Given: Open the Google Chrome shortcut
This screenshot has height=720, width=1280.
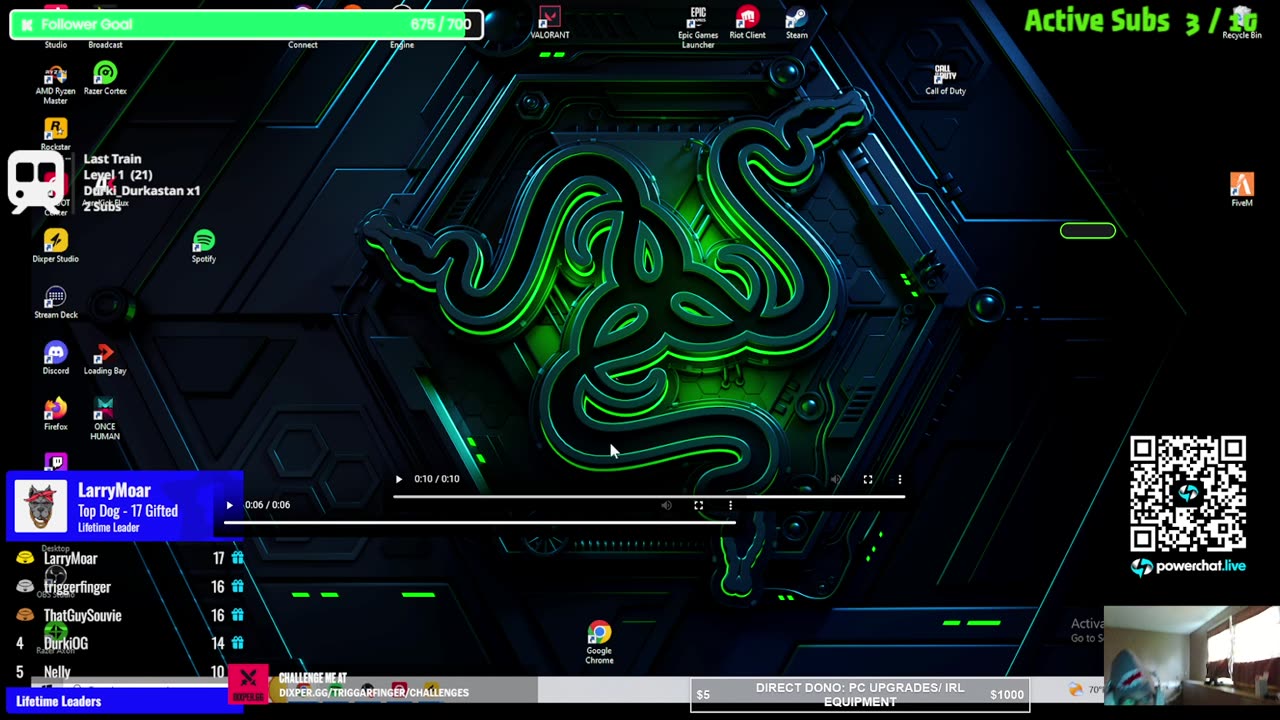Looking at the screenshot, I should coord(599,643).
